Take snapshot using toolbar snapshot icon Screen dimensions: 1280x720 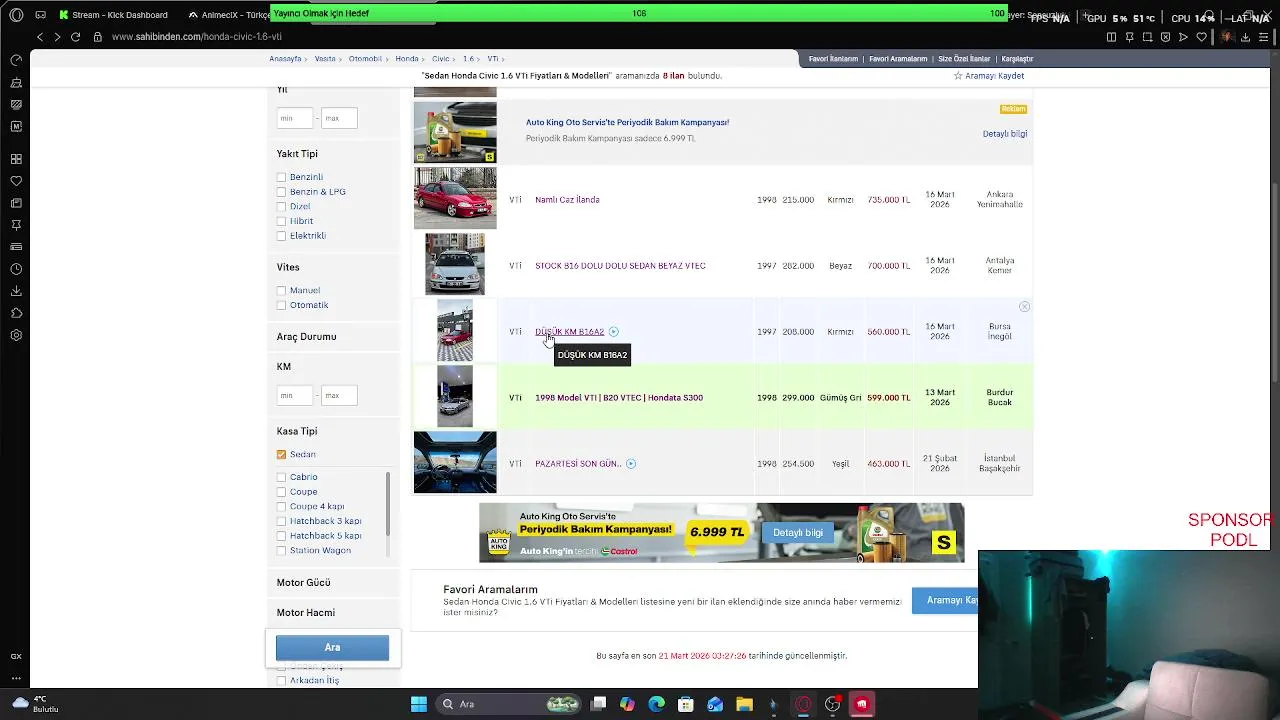pos(1147,37)
